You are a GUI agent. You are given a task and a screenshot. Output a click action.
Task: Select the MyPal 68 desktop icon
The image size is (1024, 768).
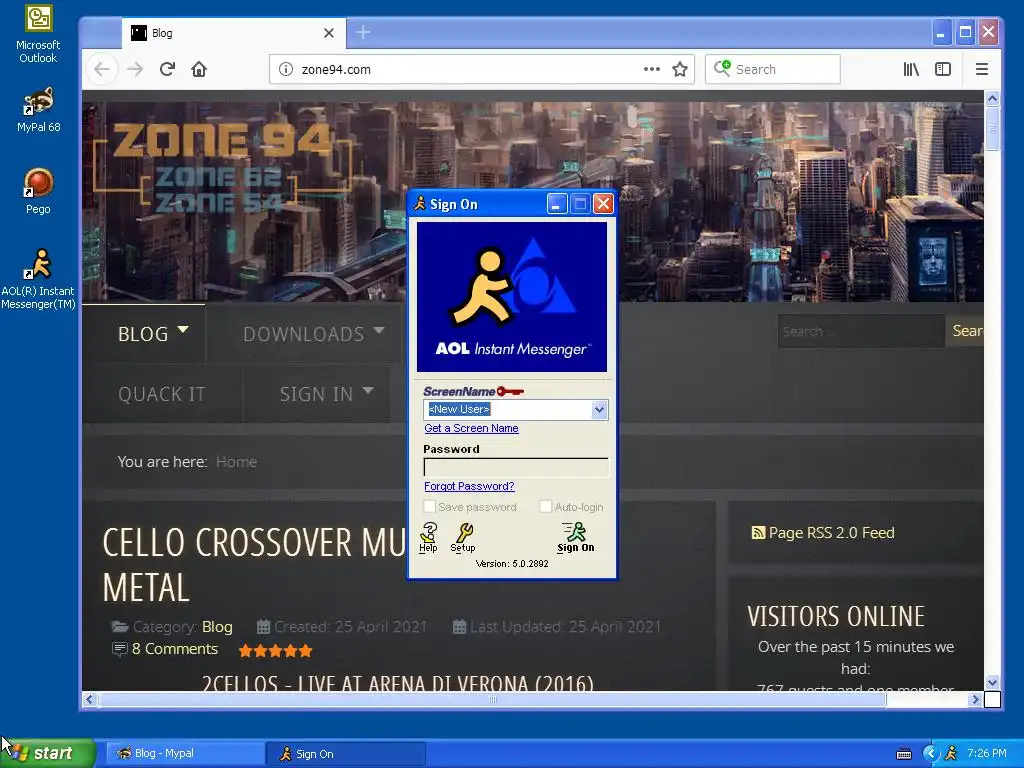38,110
